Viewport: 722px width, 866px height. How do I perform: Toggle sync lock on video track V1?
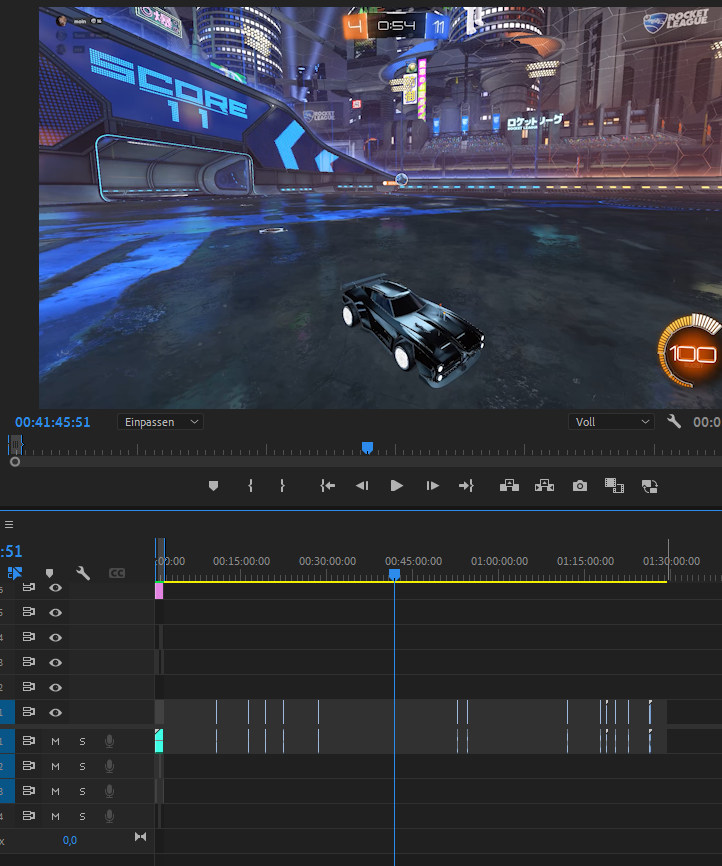click(29, 712)
